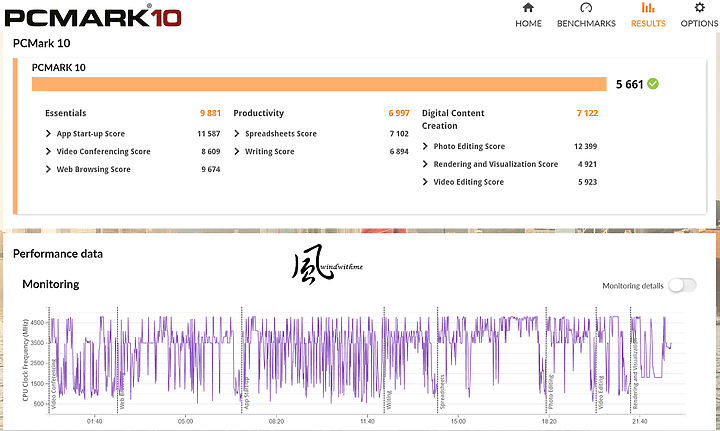Click the Performance data heading

pyautogui.click(x=58, y=254)
